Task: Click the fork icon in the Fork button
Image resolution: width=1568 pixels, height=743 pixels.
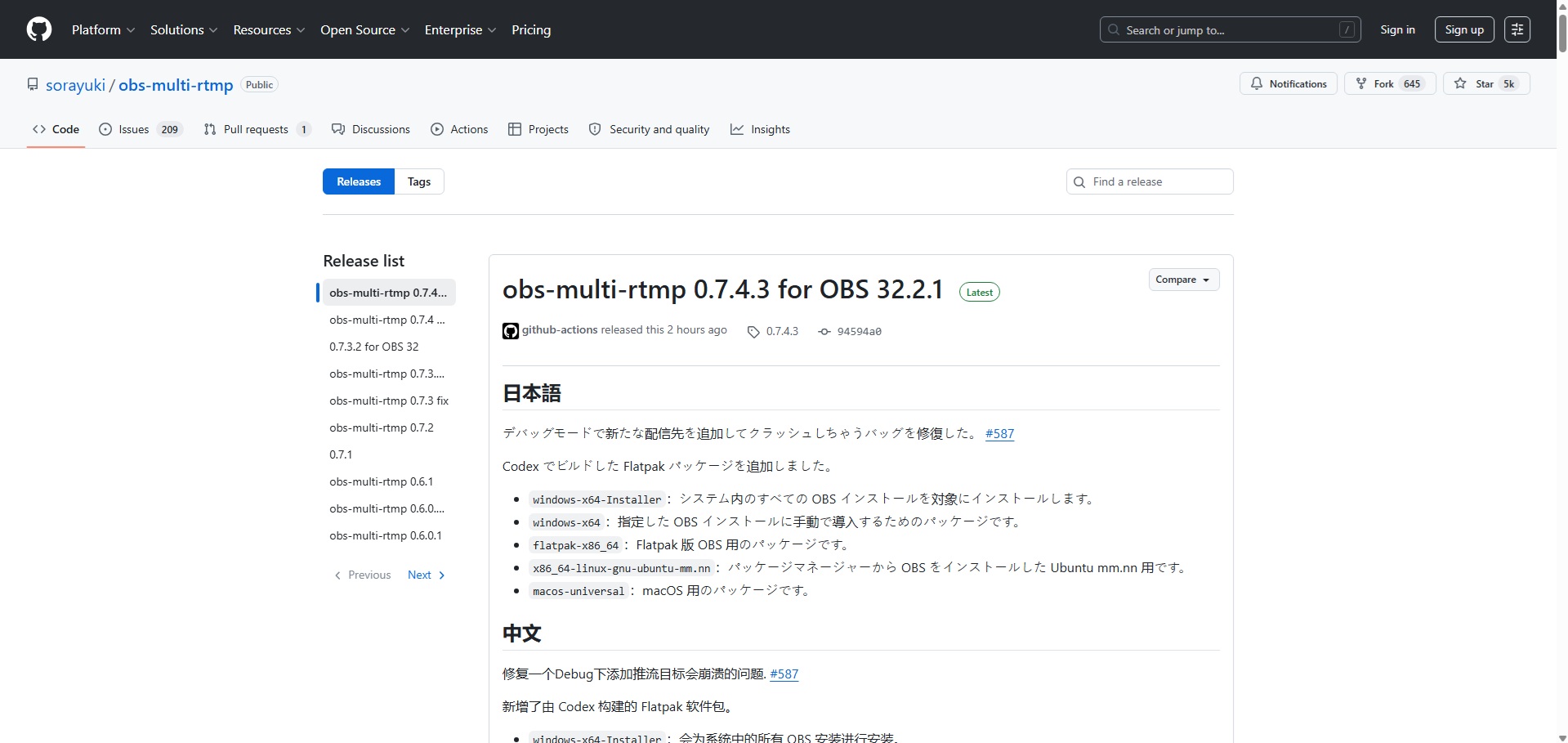Action: coord(1361,83)
